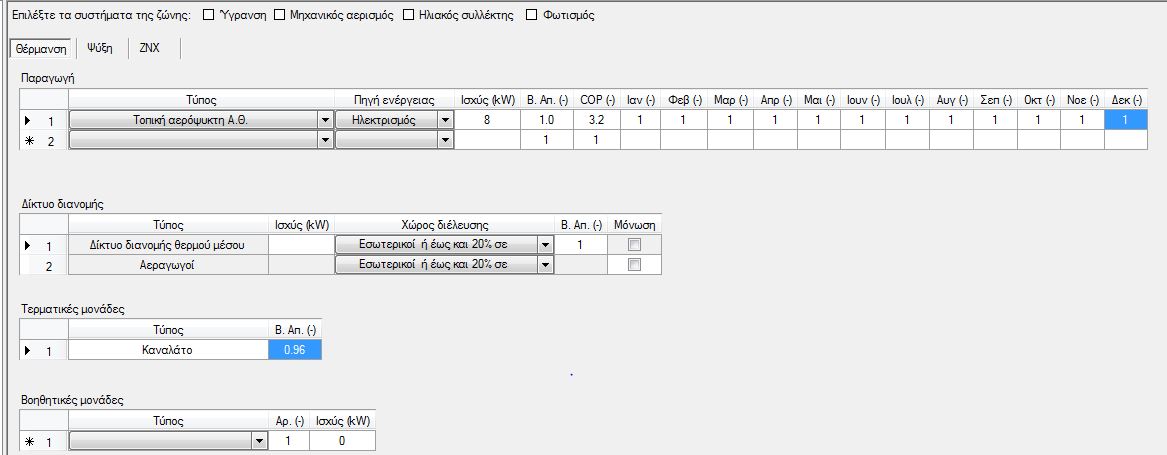
Task: Open the type dropdown in production row 2
Action: [x=324, y=140]
